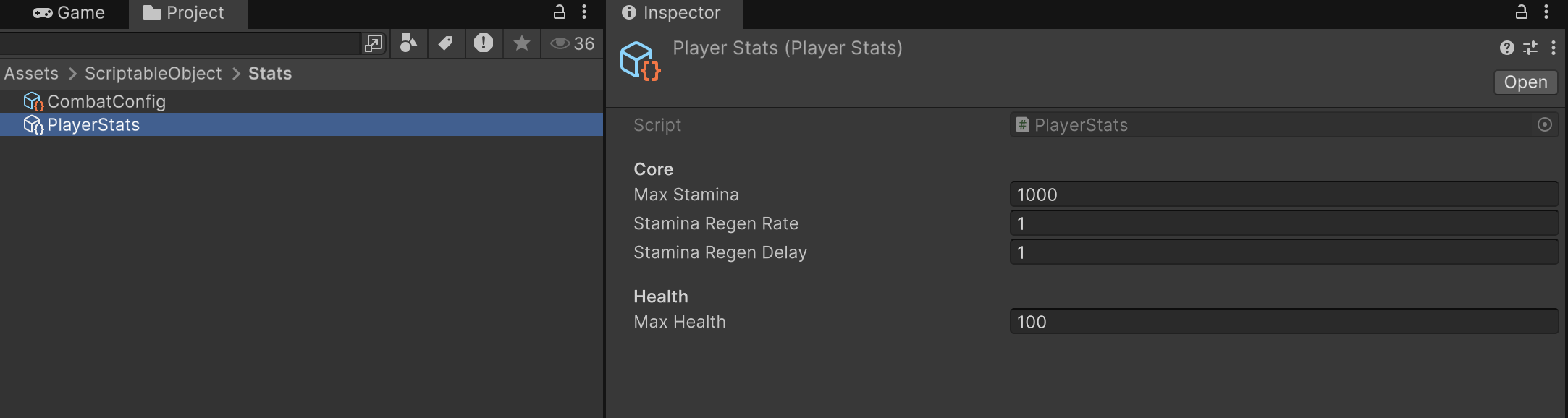The height and width of the screenshot is (418, 1568).
Task: Open the search in new window icon
Action: pyautogui.click(x=374, y=43)
